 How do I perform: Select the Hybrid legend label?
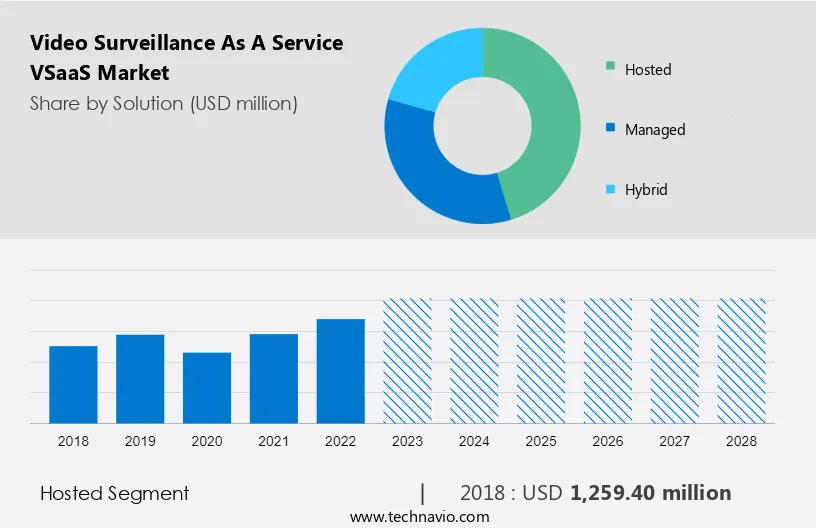645,190
